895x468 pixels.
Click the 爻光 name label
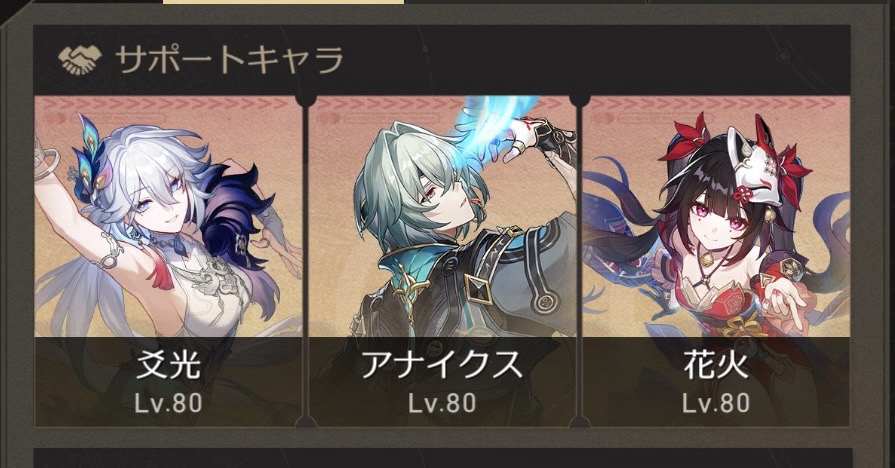click(168, 364)
